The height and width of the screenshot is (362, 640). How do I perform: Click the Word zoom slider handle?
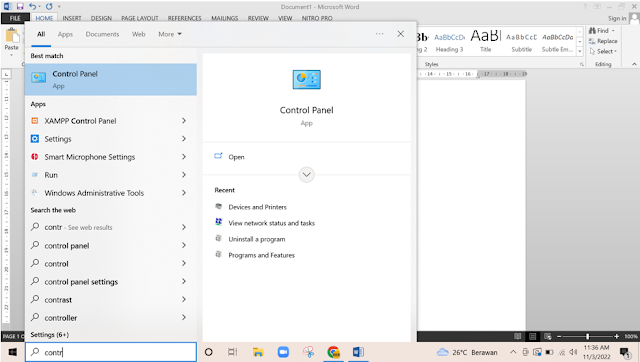588,336
